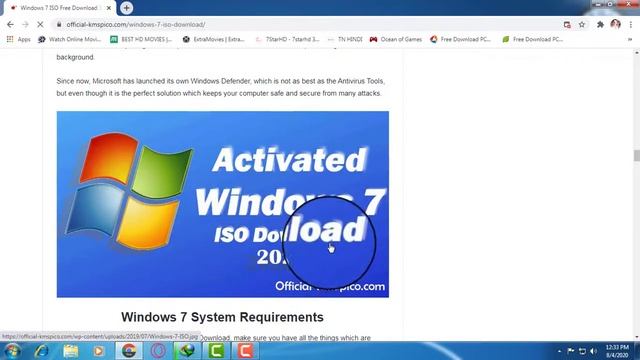
Task: Open BEST HD MOVIES bookmark
Action: 141,39
